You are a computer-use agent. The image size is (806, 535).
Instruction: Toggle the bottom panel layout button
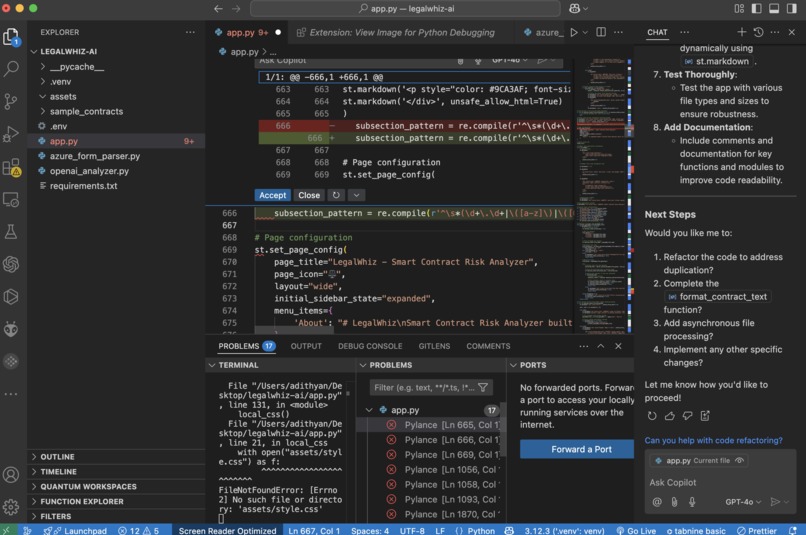[x=774, y=8]
